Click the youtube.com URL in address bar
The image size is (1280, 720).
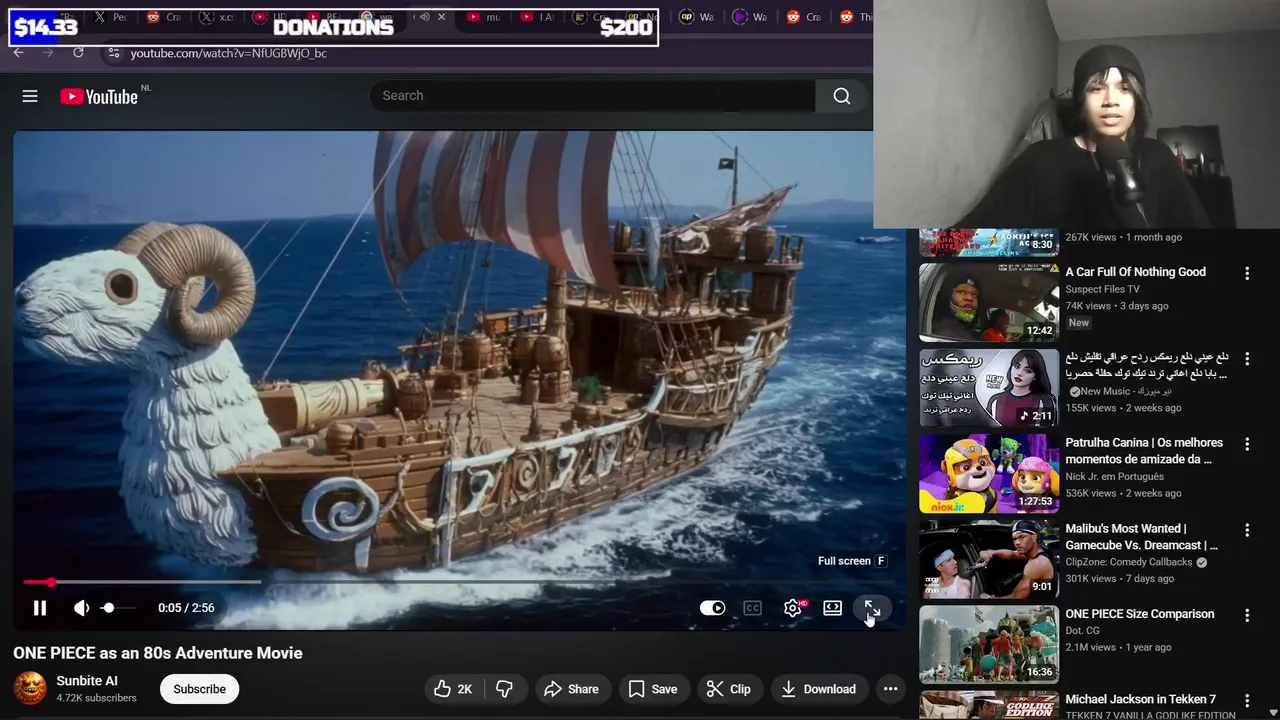point(228,53)
